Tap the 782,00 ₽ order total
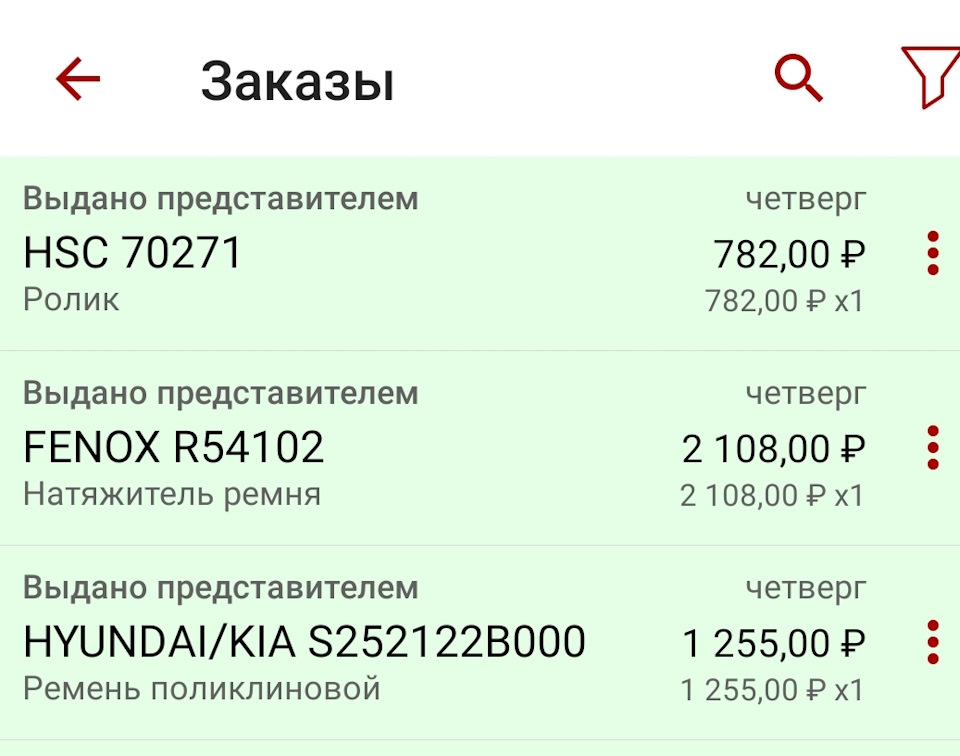 (789, 255)
